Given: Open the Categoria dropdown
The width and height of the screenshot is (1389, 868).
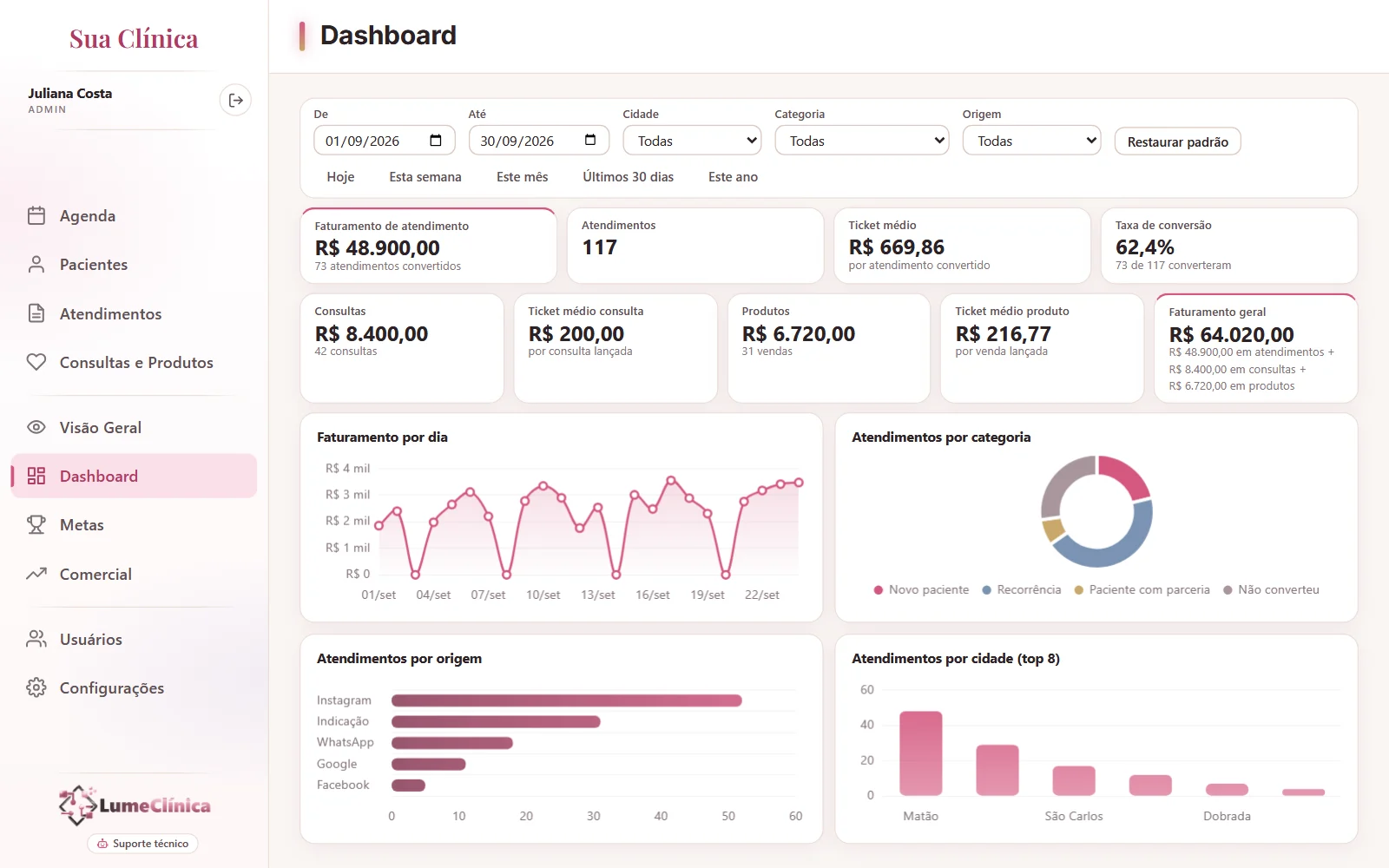Looking at the screenshot, I should pos(862,141).
